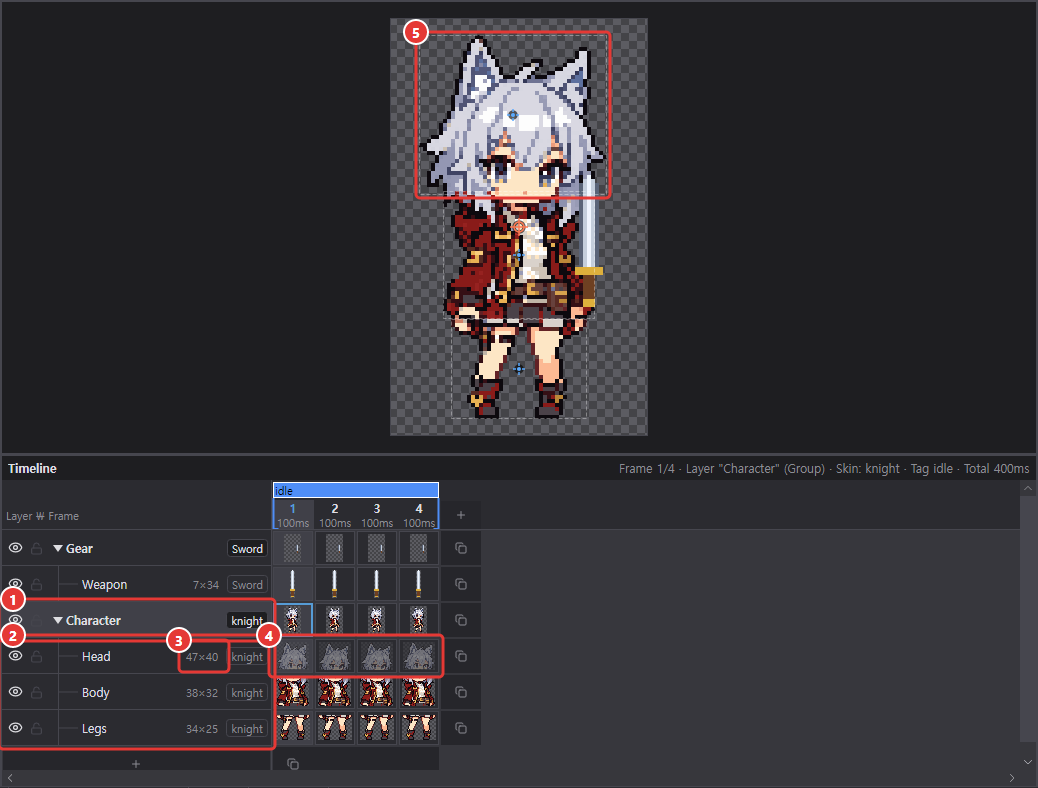Screen dimensions: 1038x788
Task: Select Legs cel in frame 1
Action: [293, 728]
